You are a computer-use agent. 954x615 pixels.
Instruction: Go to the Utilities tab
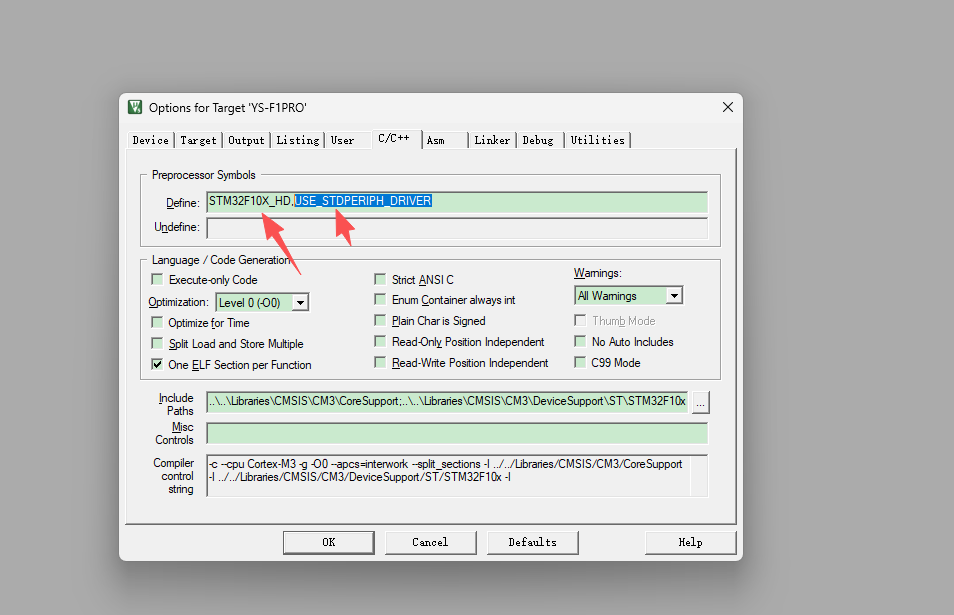point(597,141)
